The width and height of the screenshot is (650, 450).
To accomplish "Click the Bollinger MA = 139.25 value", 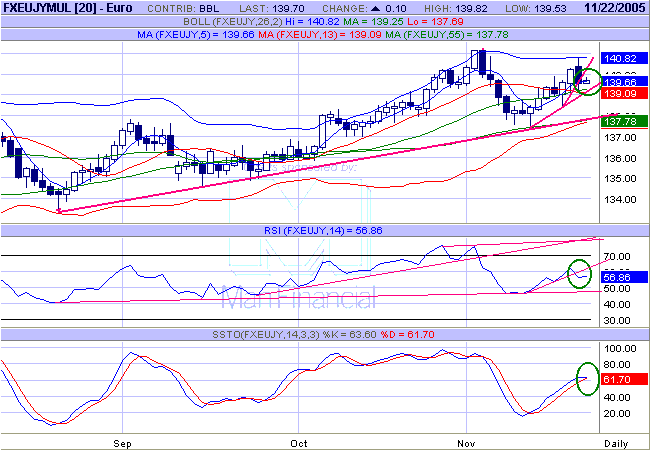I will tap(374, 22).
